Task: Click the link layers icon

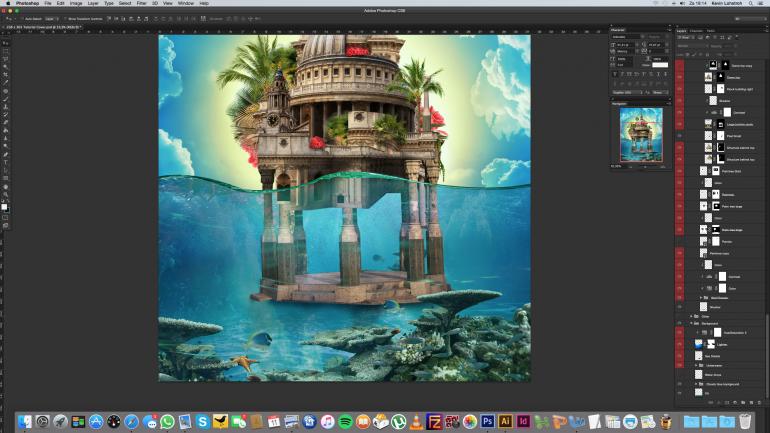Action: tap(711, 403)
